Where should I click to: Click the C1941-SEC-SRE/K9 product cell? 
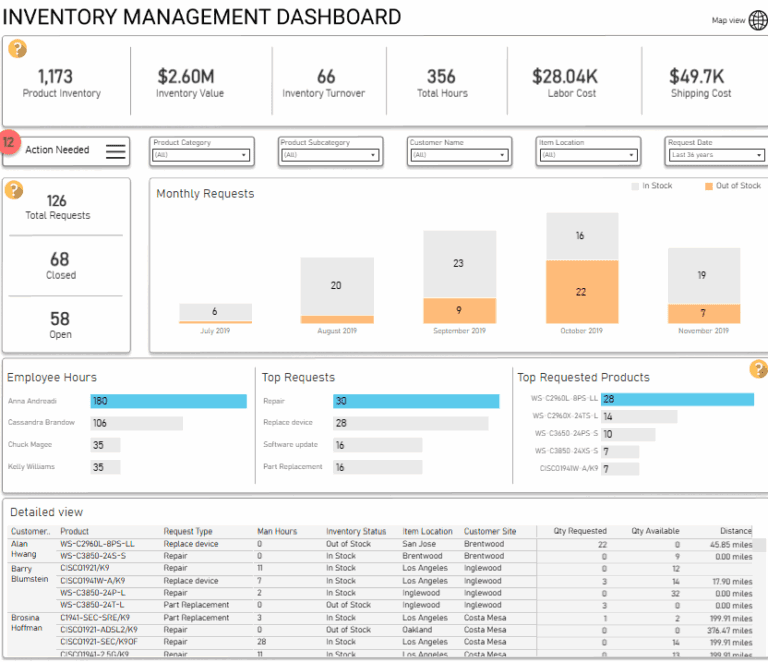pyautogui.click(x=95, y=618)
